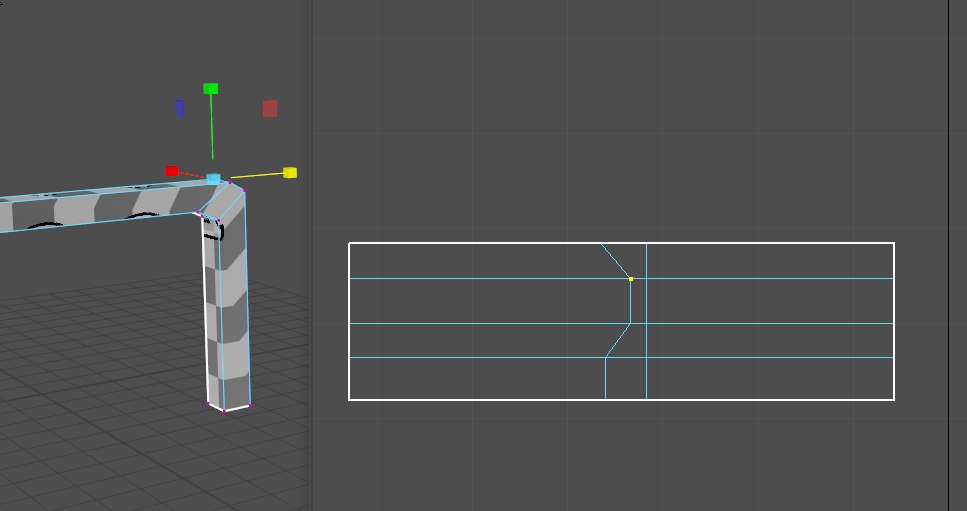Select the yellow highlighted UV vertex
This screenshot has width=967, height=511.
(x=631, y=279)
